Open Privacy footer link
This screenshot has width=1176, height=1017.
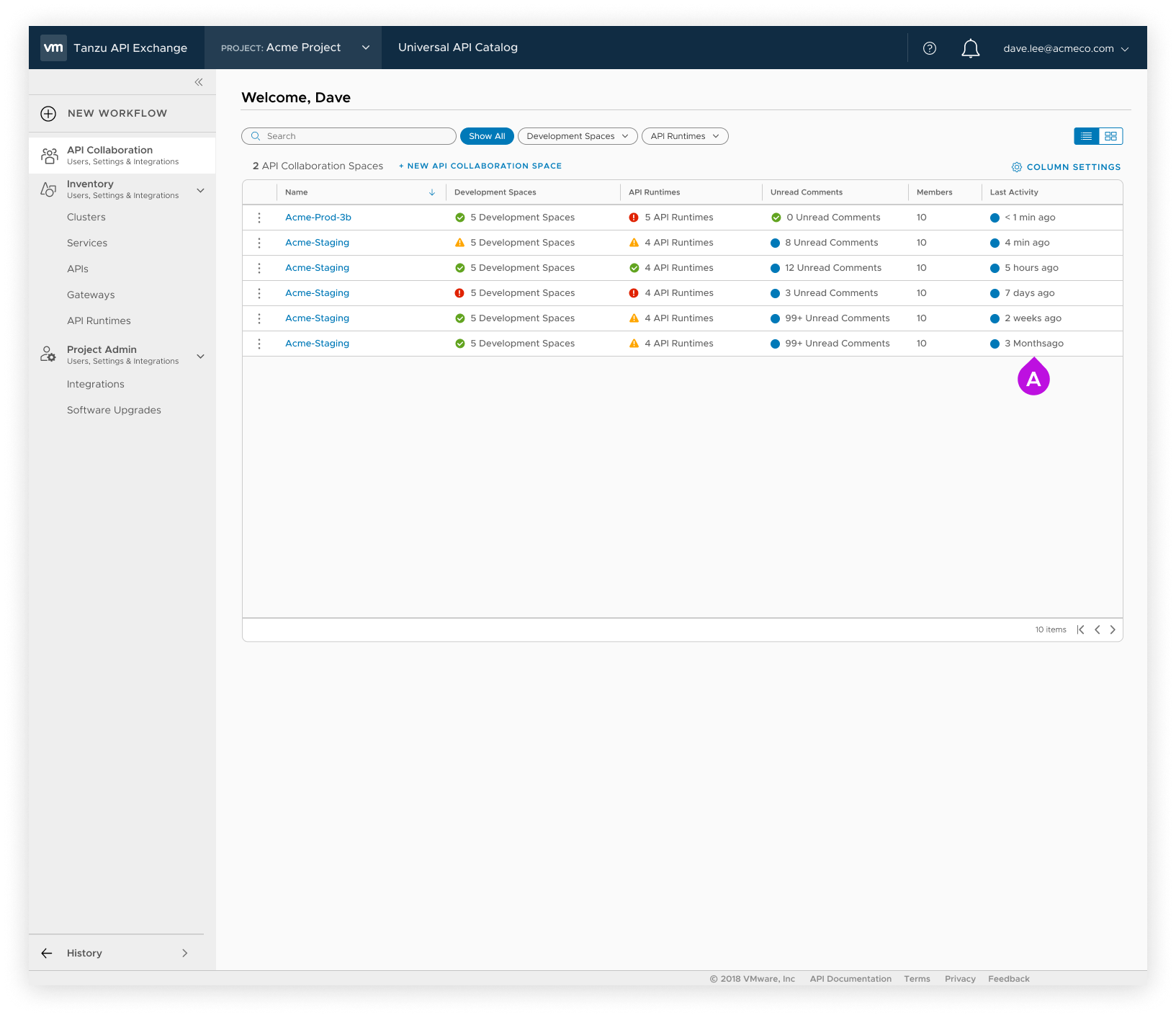click(x=960, y=979)
